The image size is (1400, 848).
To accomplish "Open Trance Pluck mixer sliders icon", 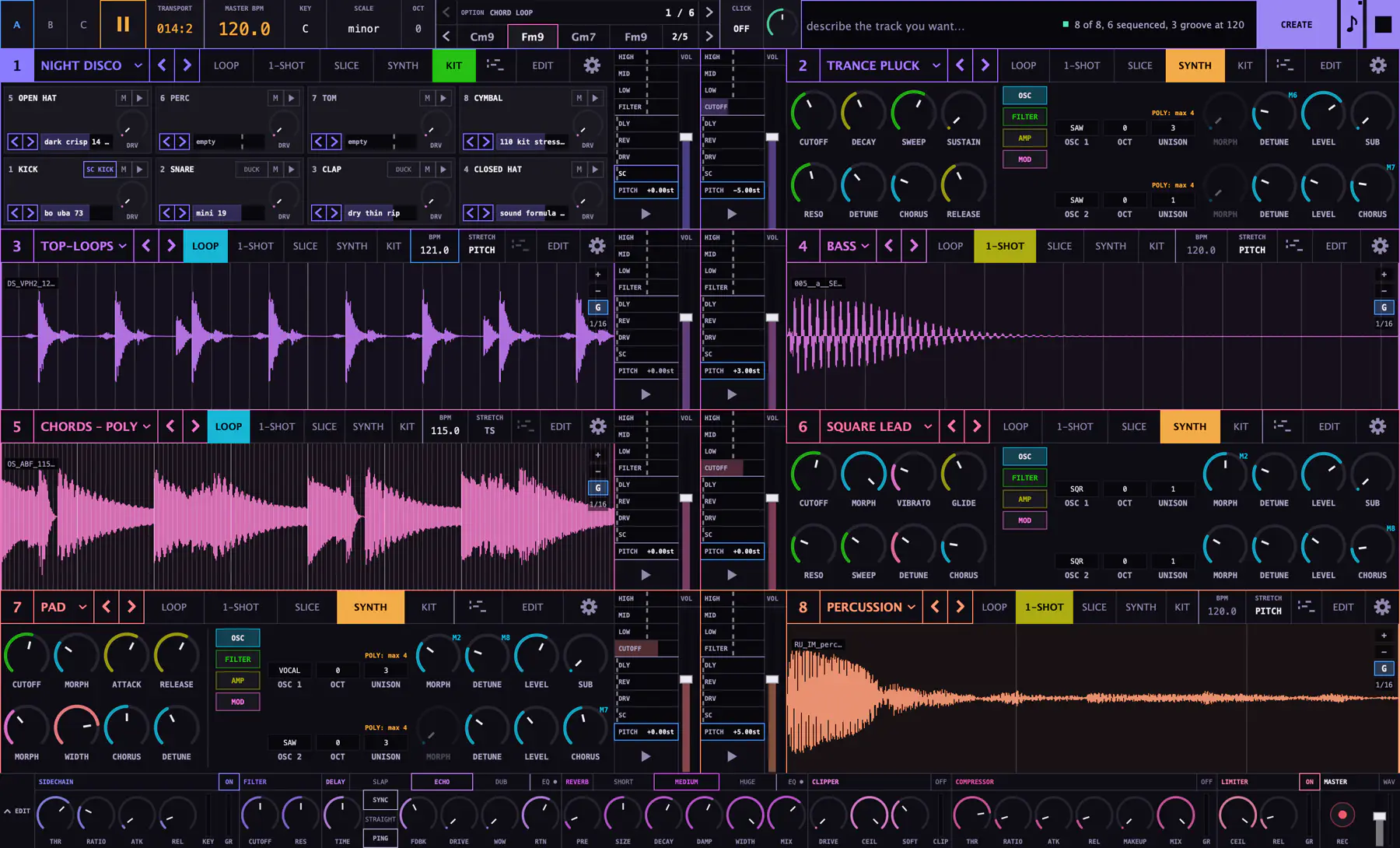I will (x=1285, y=65).
